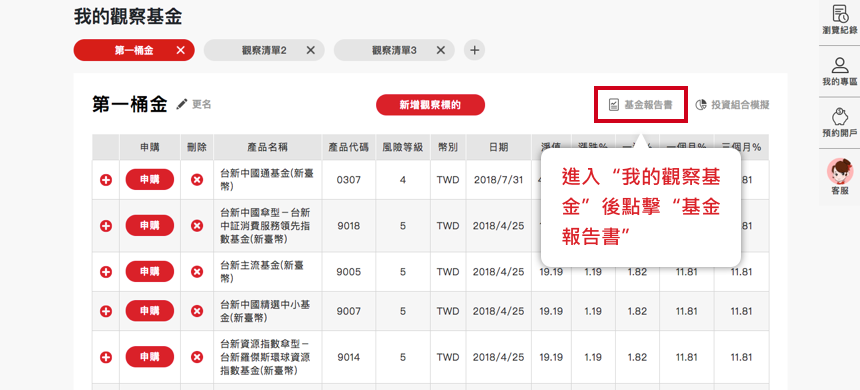Viewport: 860px width, 390px height.
Task: Open 瀏覽紀錄 browsing history sidebar icon
Action: [839, 20]
